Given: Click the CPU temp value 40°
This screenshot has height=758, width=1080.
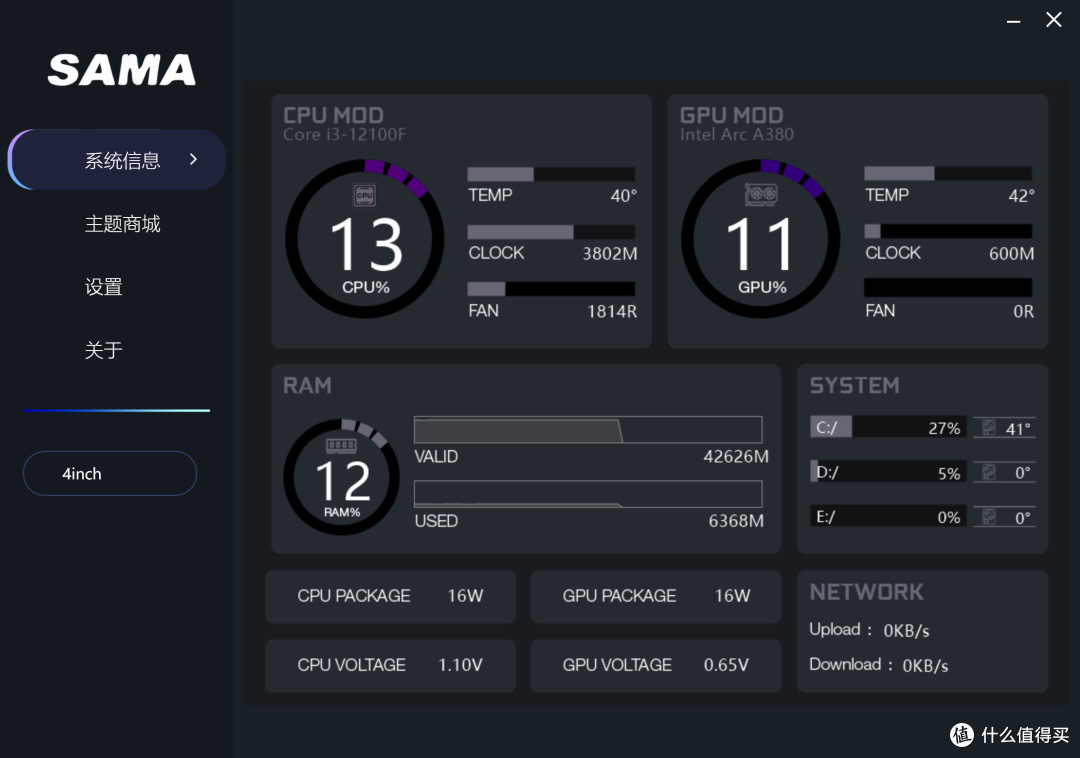Looking at the screenshot, I should tap(623, 196).
